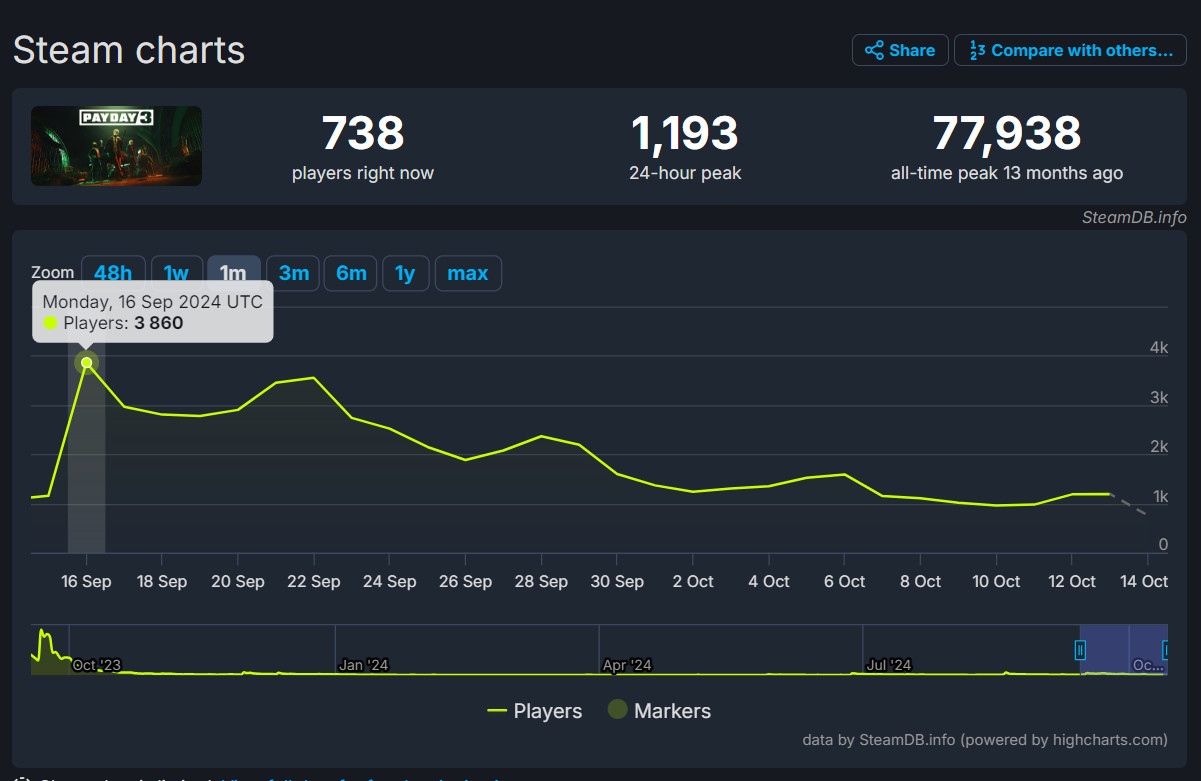Click the 1,193 24-hour peak value
Viewport: 1201px width, 781px height.
[685, 133]
